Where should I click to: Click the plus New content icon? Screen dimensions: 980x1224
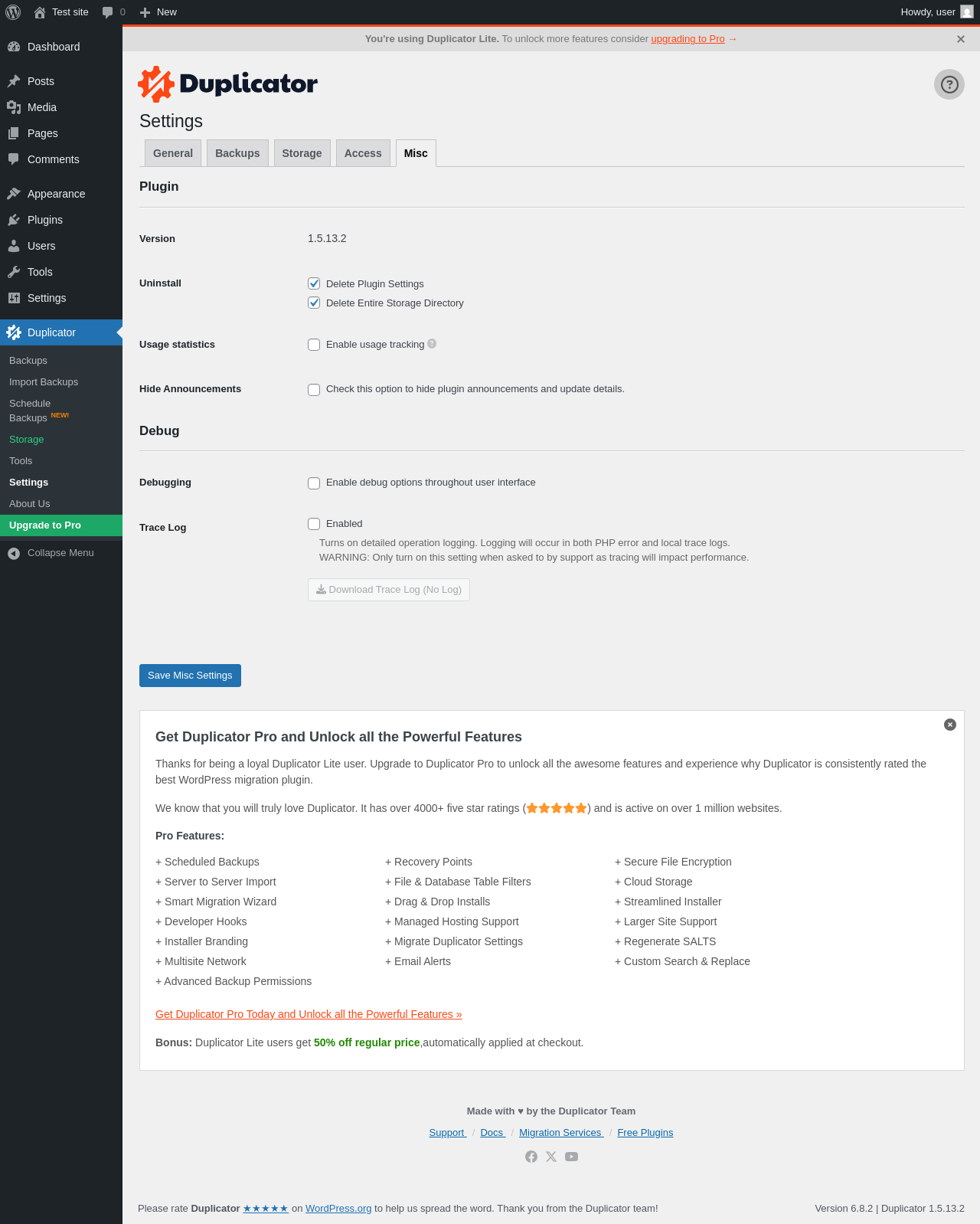(x=145, y=12)
